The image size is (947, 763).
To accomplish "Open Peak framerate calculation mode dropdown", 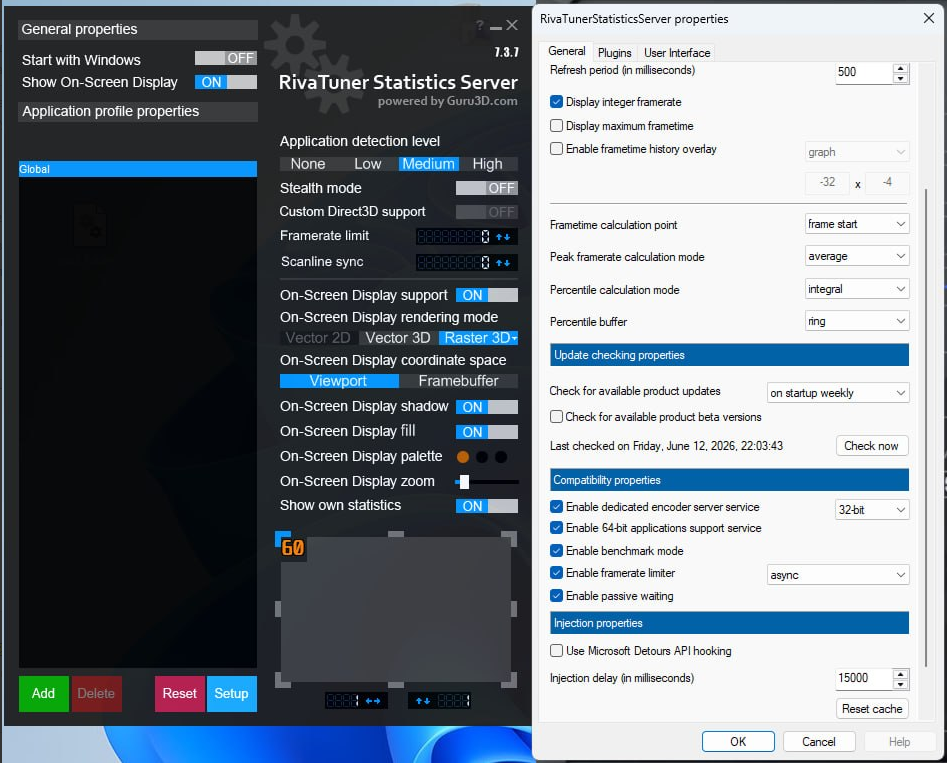I will 857,256.
